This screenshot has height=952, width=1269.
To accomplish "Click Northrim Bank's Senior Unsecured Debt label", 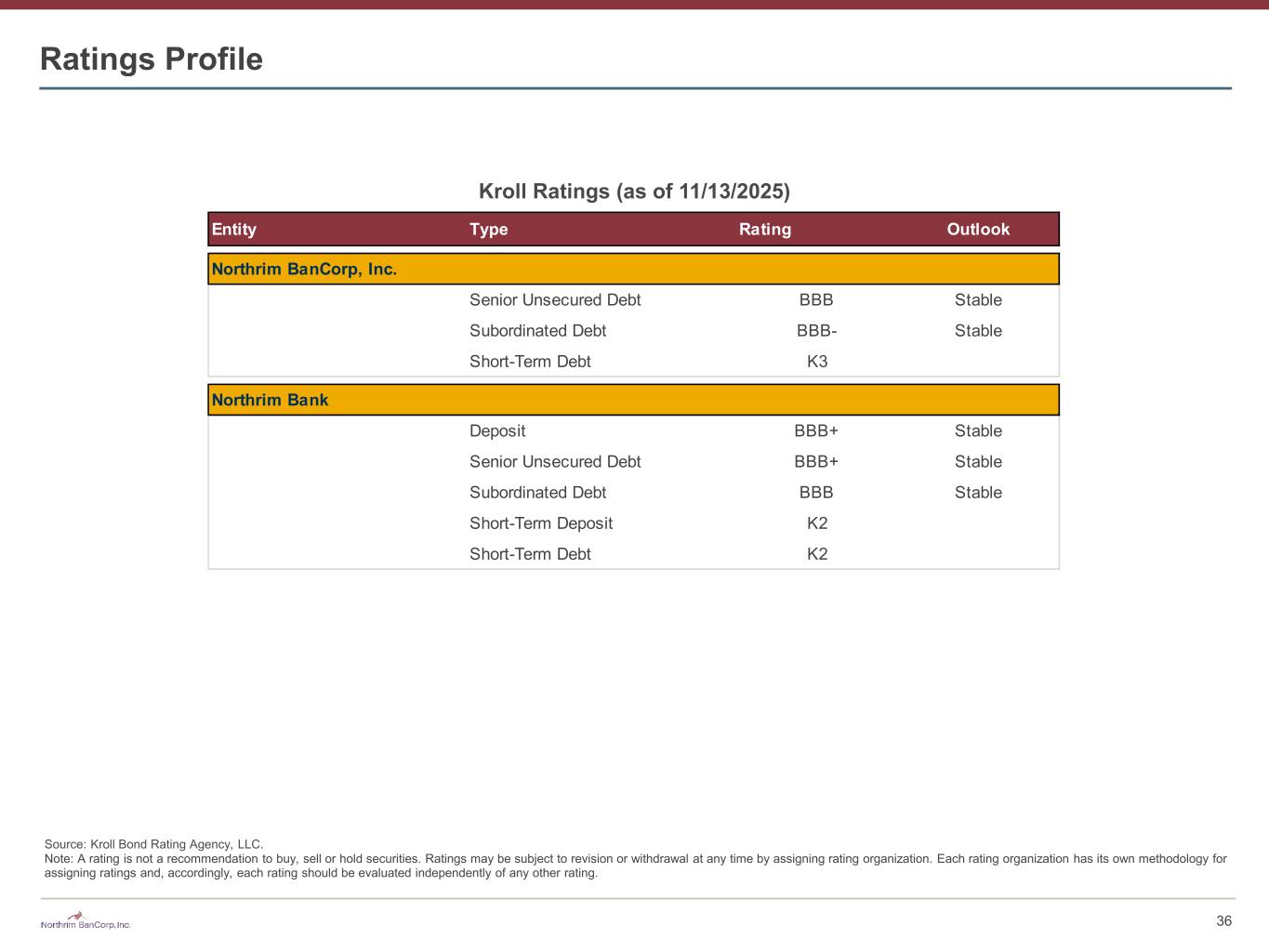I will point(555,462).
